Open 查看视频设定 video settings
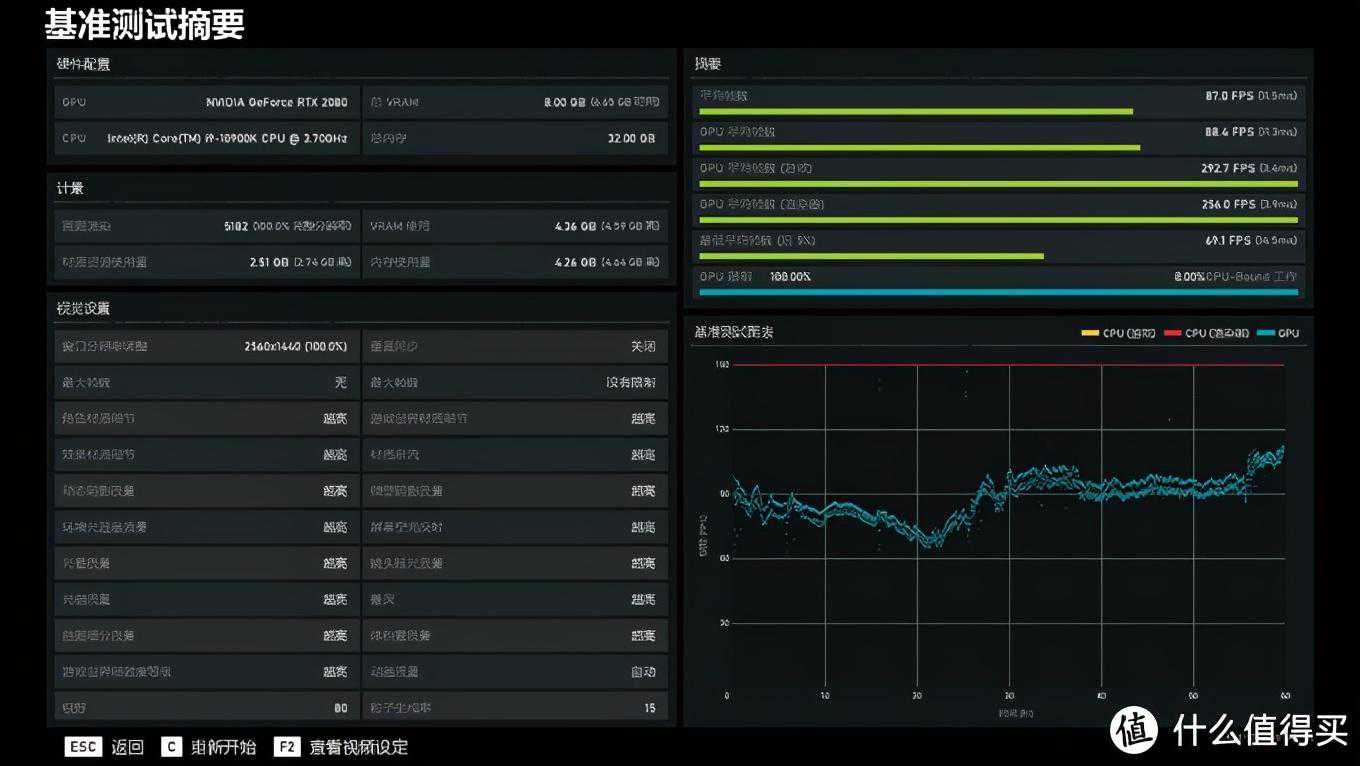Image resolution: width=1360 pixels, height=766 pixels. pos(358,747)
